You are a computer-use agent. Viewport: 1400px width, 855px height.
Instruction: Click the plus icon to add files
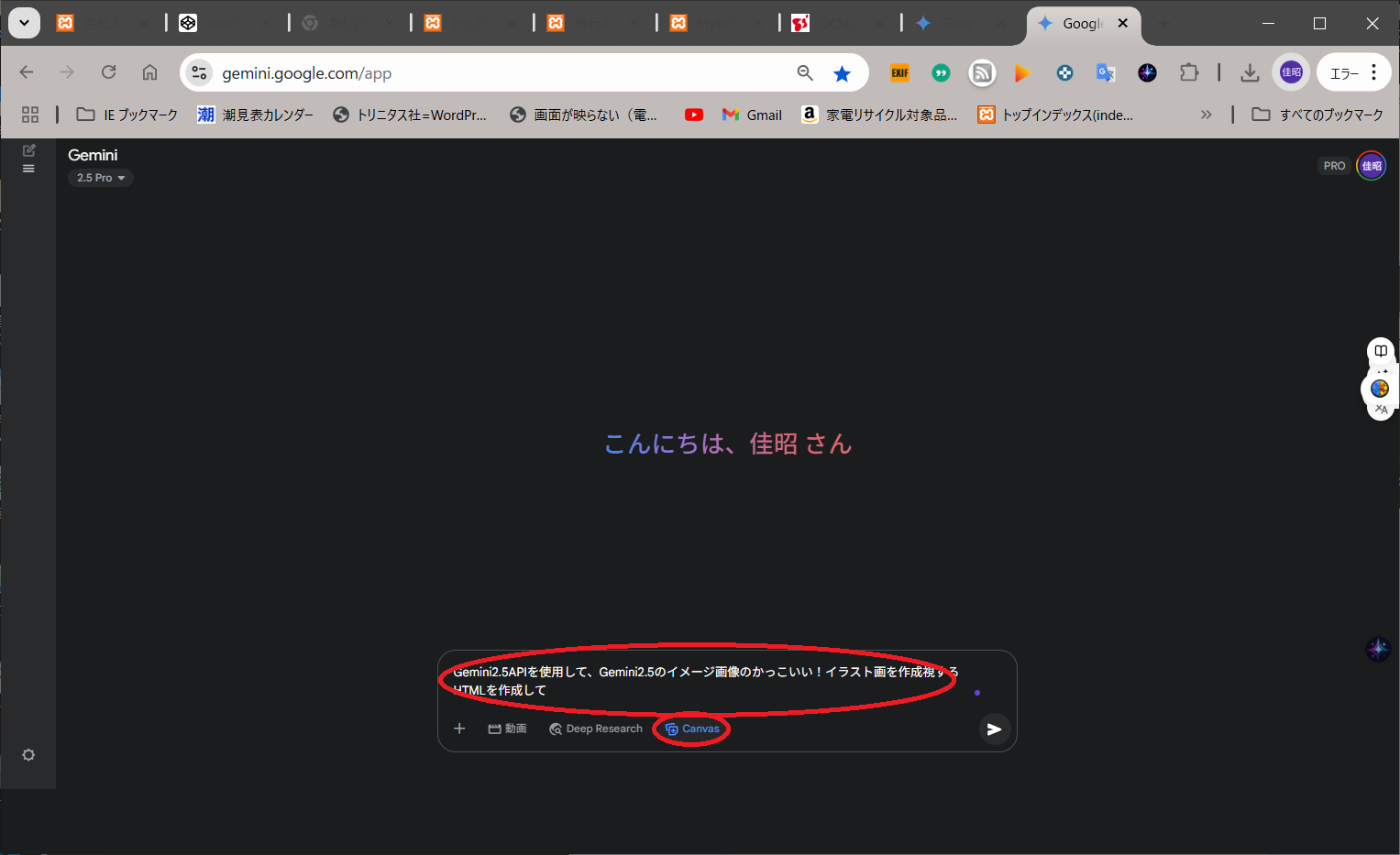pyautogui.click(x=459, y=729)
